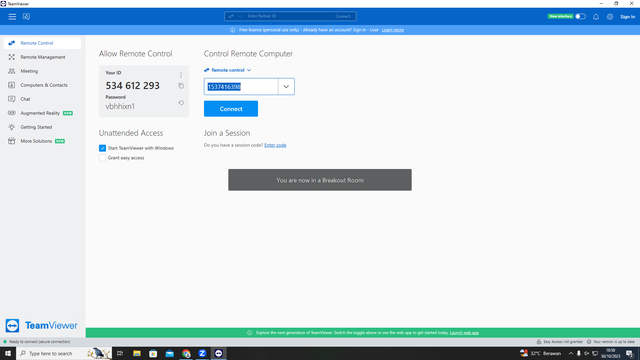This screenshot has height=360, width=640.
Task: Open the Chat section
Action: (42, 99)
